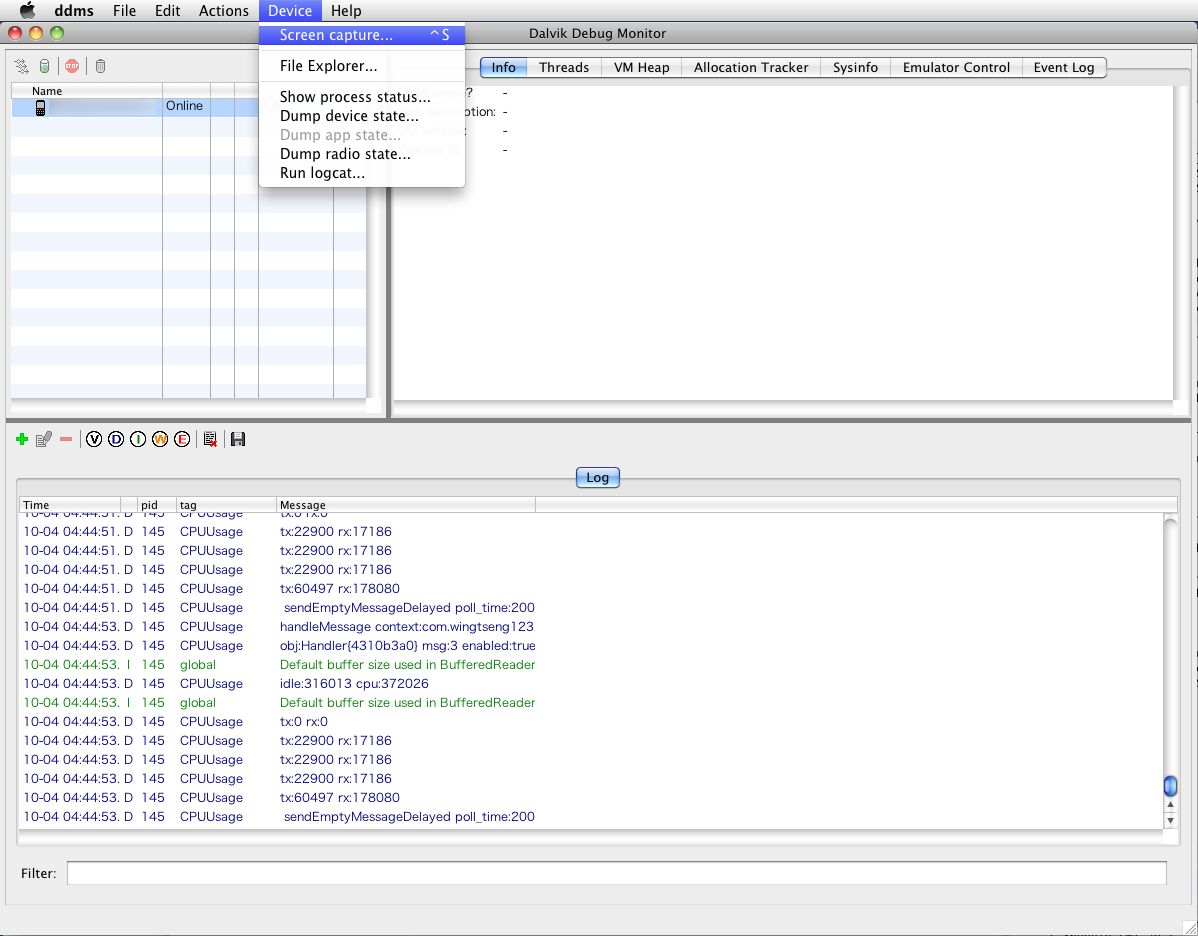1198x936 pixels.
Task: Click log scrollbar down arrow
Action: (x=1170, y=821)
